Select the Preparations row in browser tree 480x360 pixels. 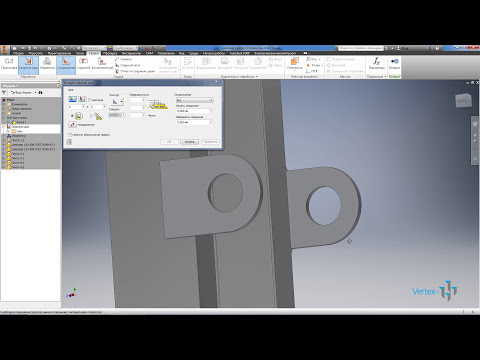31,118
